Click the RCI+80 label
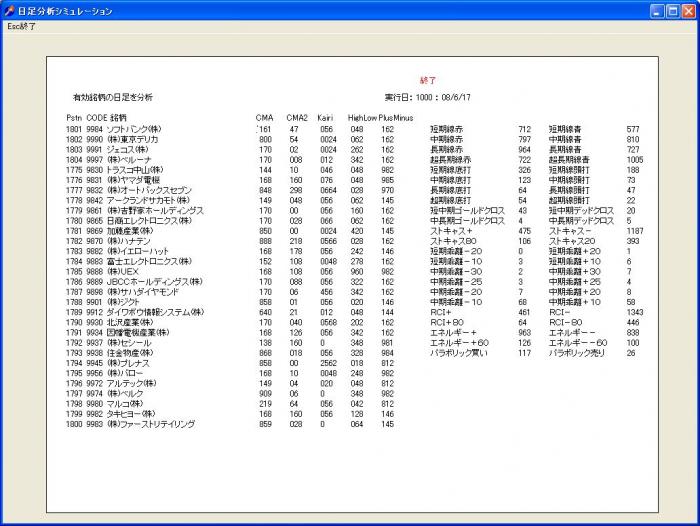The image size is (700, 526). 447,322
